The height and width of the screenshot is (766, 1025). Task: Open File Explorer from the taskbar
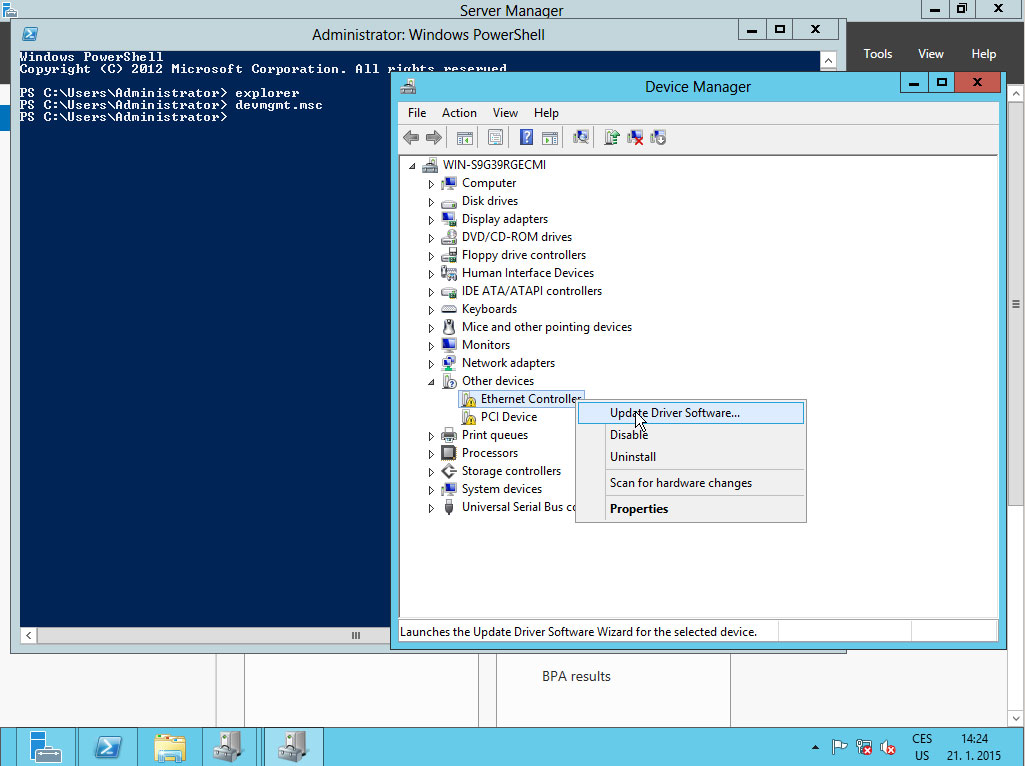(170, 746)
